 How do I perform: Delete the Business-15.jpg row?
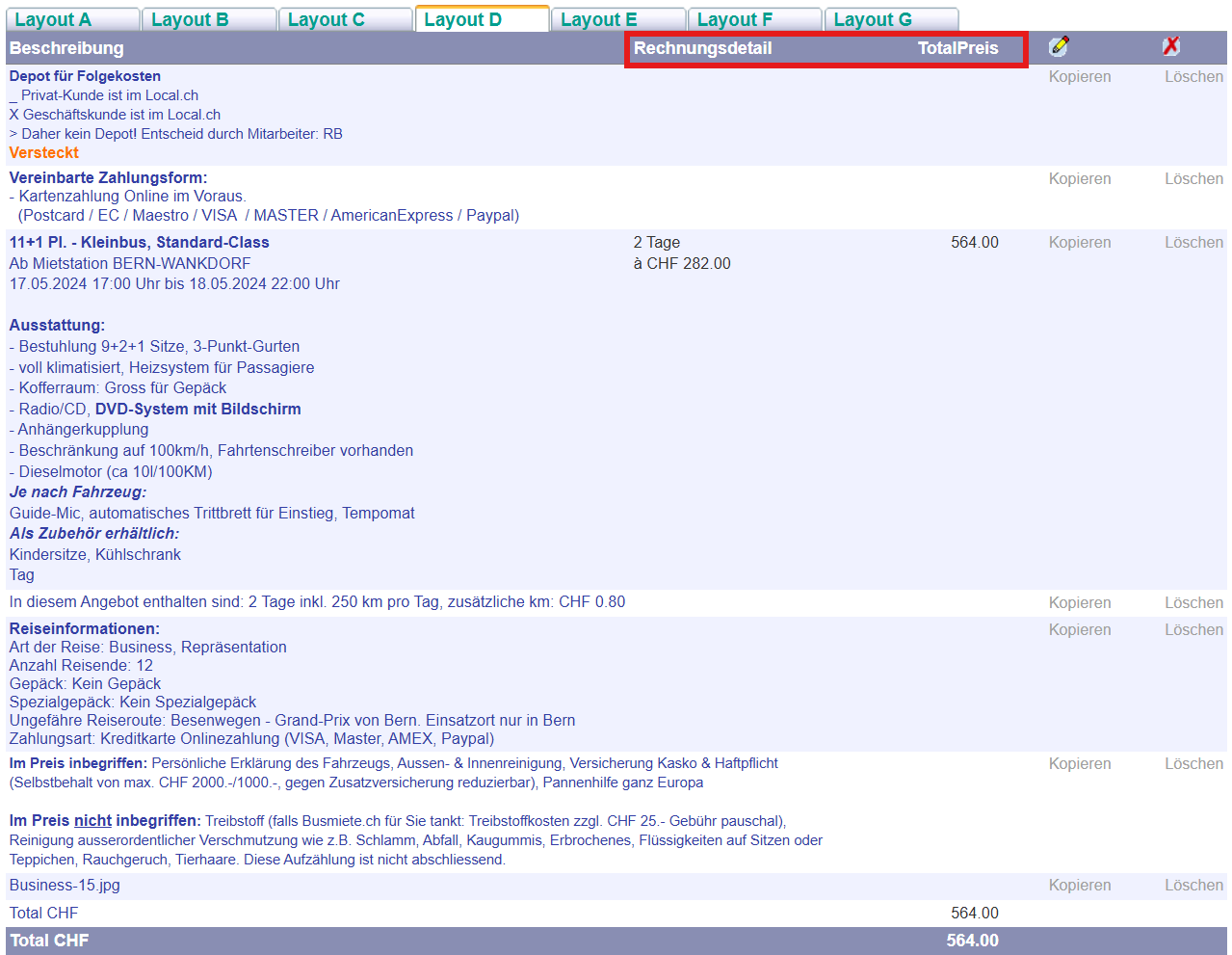pos(1193,886)
